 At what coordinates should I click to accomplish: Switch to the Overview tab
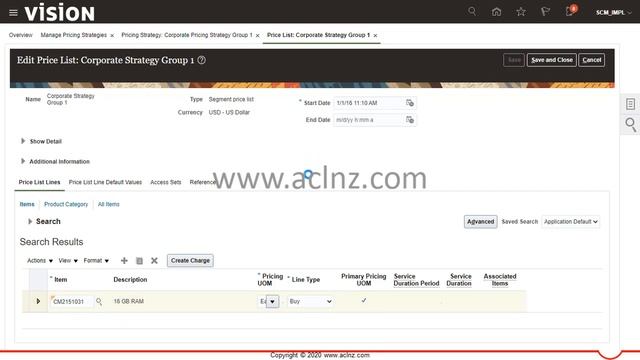(20, 35)
